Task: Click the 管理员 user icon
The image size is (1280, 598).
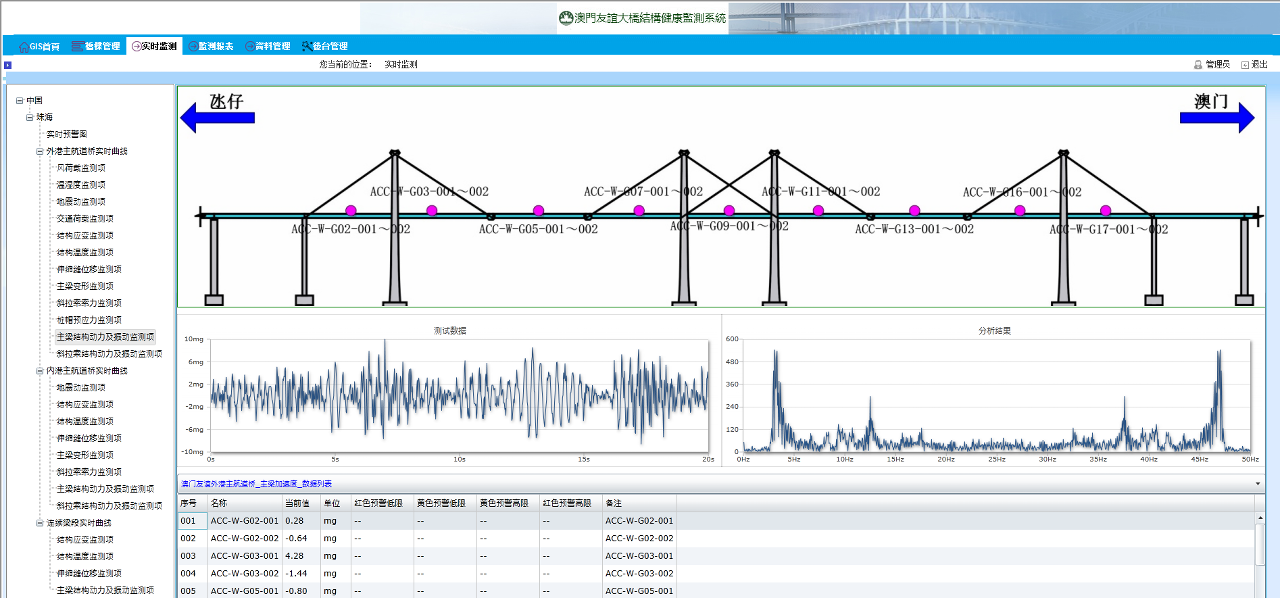Action: pos(1198,64)
